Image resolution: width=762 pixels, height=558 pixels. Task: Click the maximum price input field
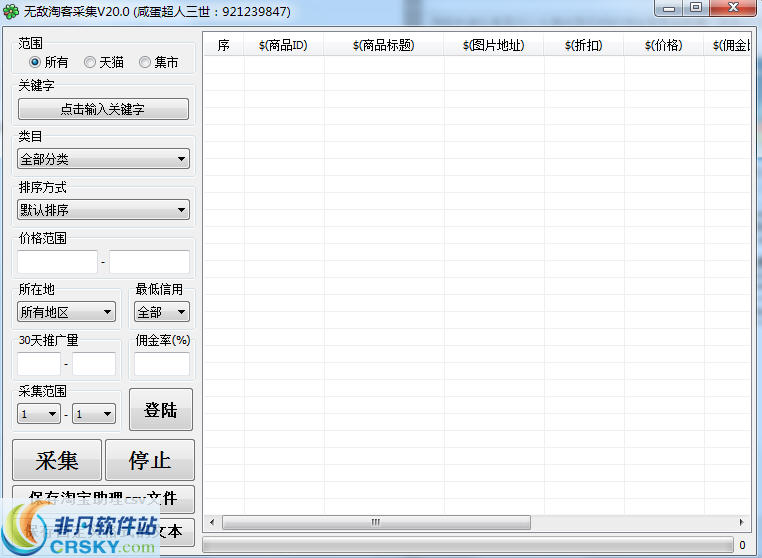149,262
